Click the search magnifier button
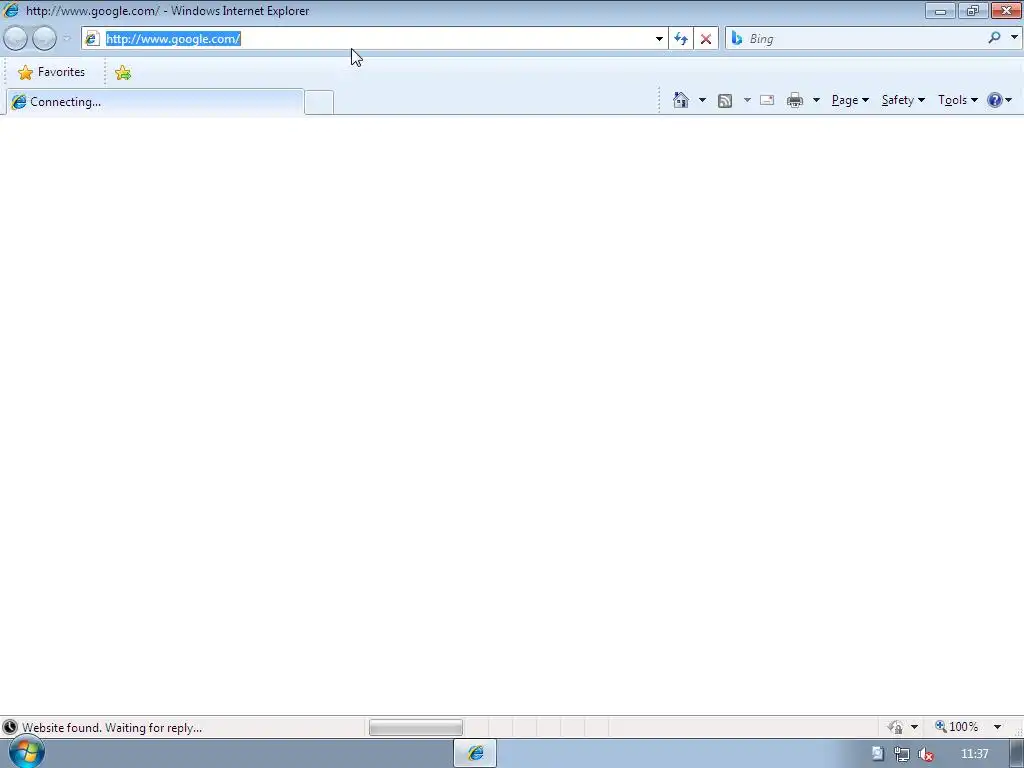1024x768 pixels. [995, 38]
